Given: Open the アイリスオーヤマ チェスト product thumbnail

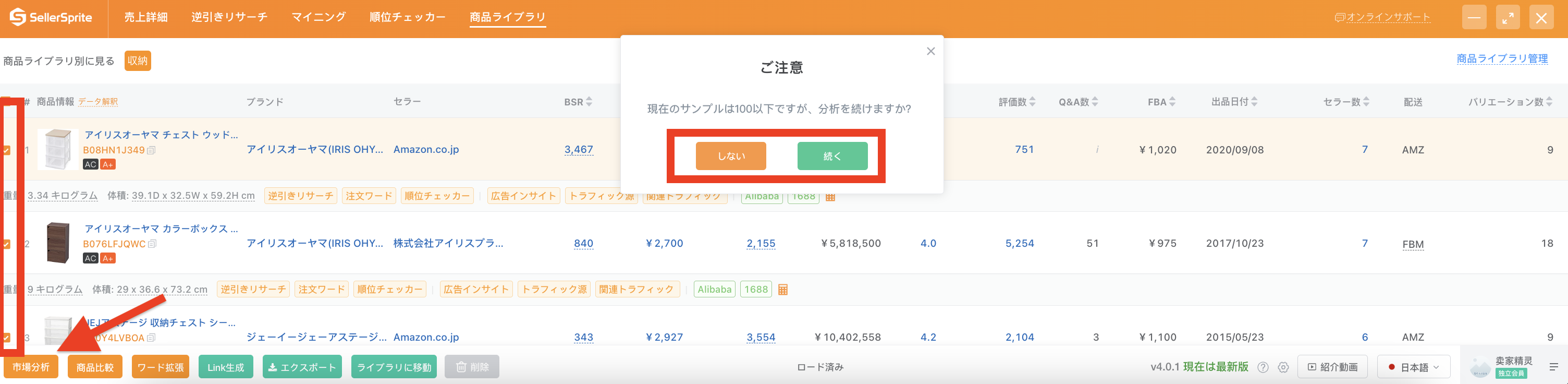Looking at the screenshot, I should pyautogui.click(x=58, y=149).
